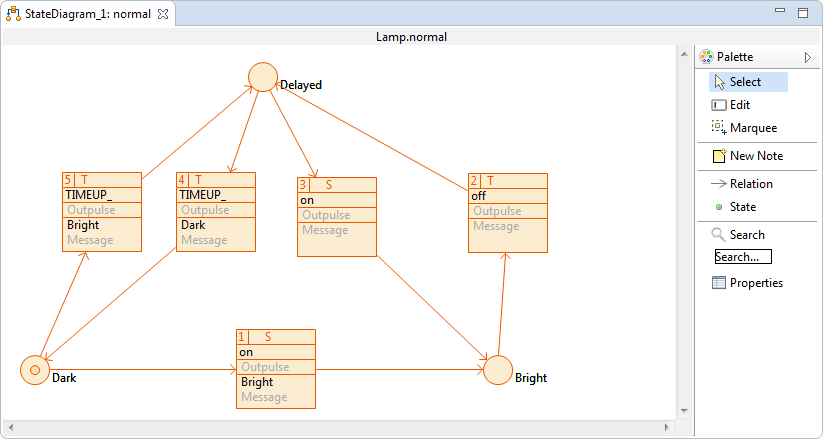Select the Relation arrow tool

[x=750, y=184]
